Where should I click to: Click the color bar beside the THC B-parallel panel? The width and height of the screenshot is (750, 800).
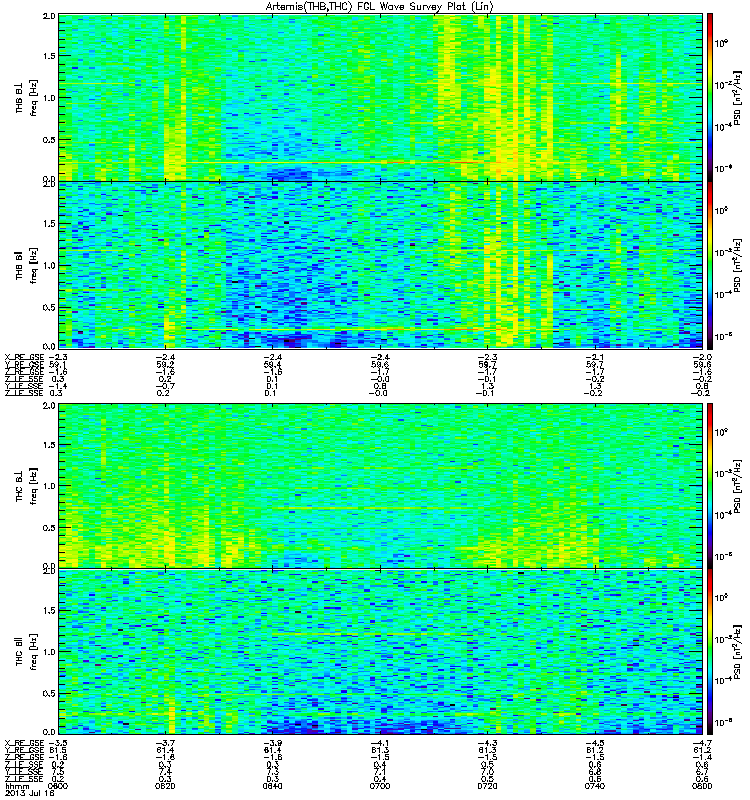[710, 652]
